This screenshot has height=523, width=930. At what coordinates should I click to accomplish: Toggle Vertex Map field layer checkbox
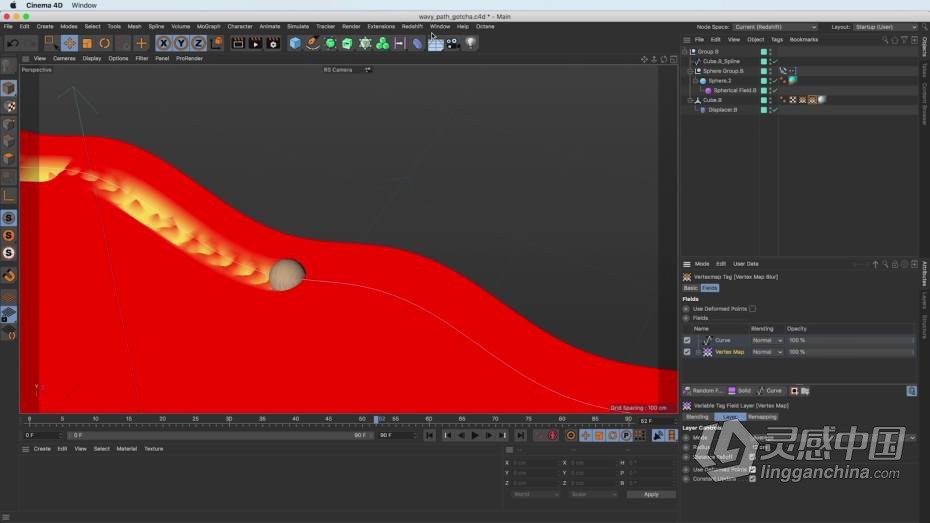pyautogui.click(x=687, y=352)
